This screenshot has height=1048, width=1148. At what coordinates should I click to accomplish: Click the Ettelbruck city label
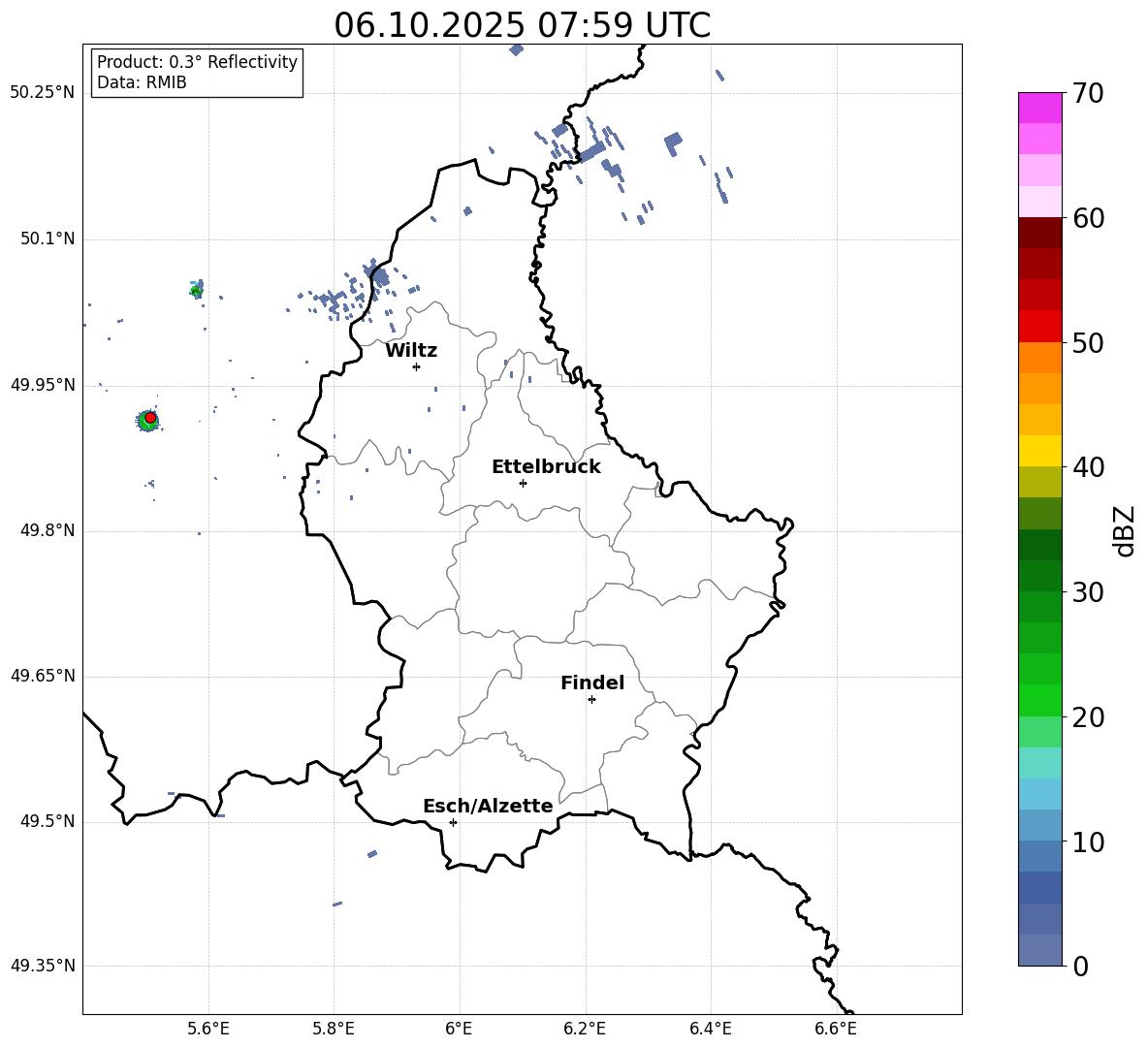(546, 467)
